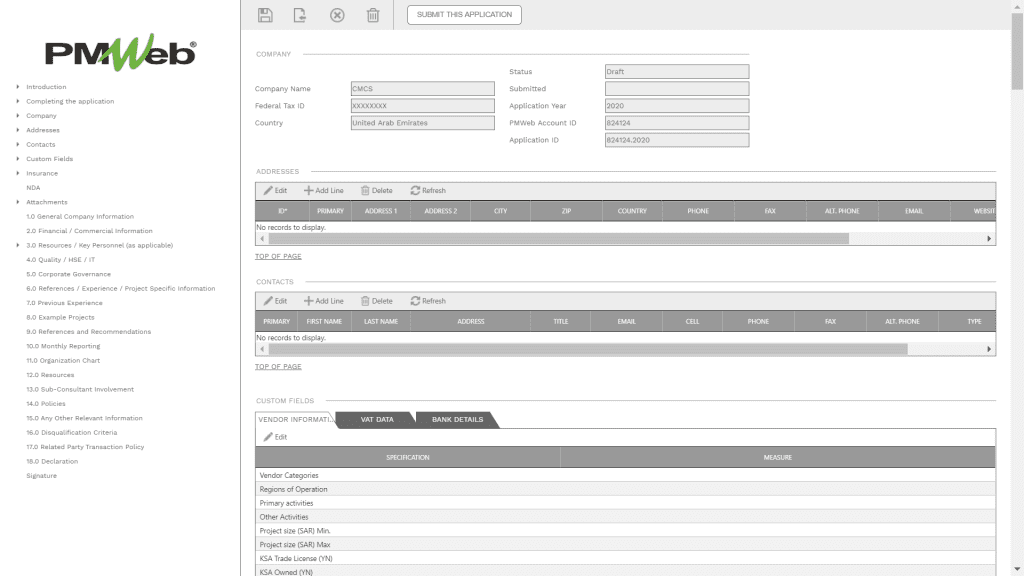The height and width of the screenshot is (576, 1024).
Task: Open NDA in sidebar
Action: pos(33,187)
